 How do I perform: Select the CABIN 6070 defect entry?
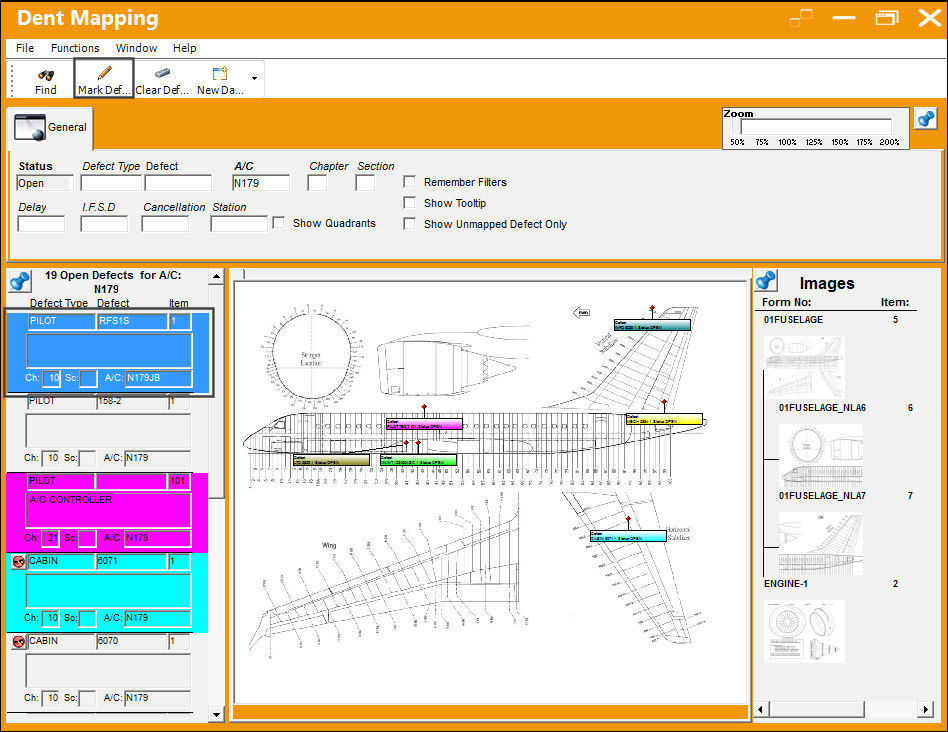pos(108,672)
